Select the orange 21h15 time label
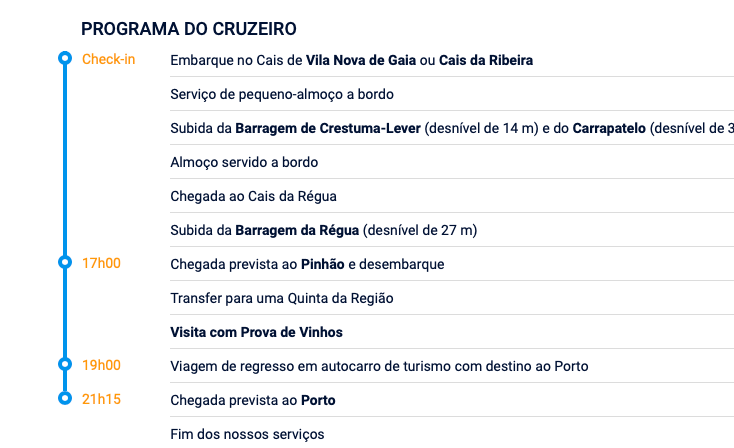 [101, 399]
